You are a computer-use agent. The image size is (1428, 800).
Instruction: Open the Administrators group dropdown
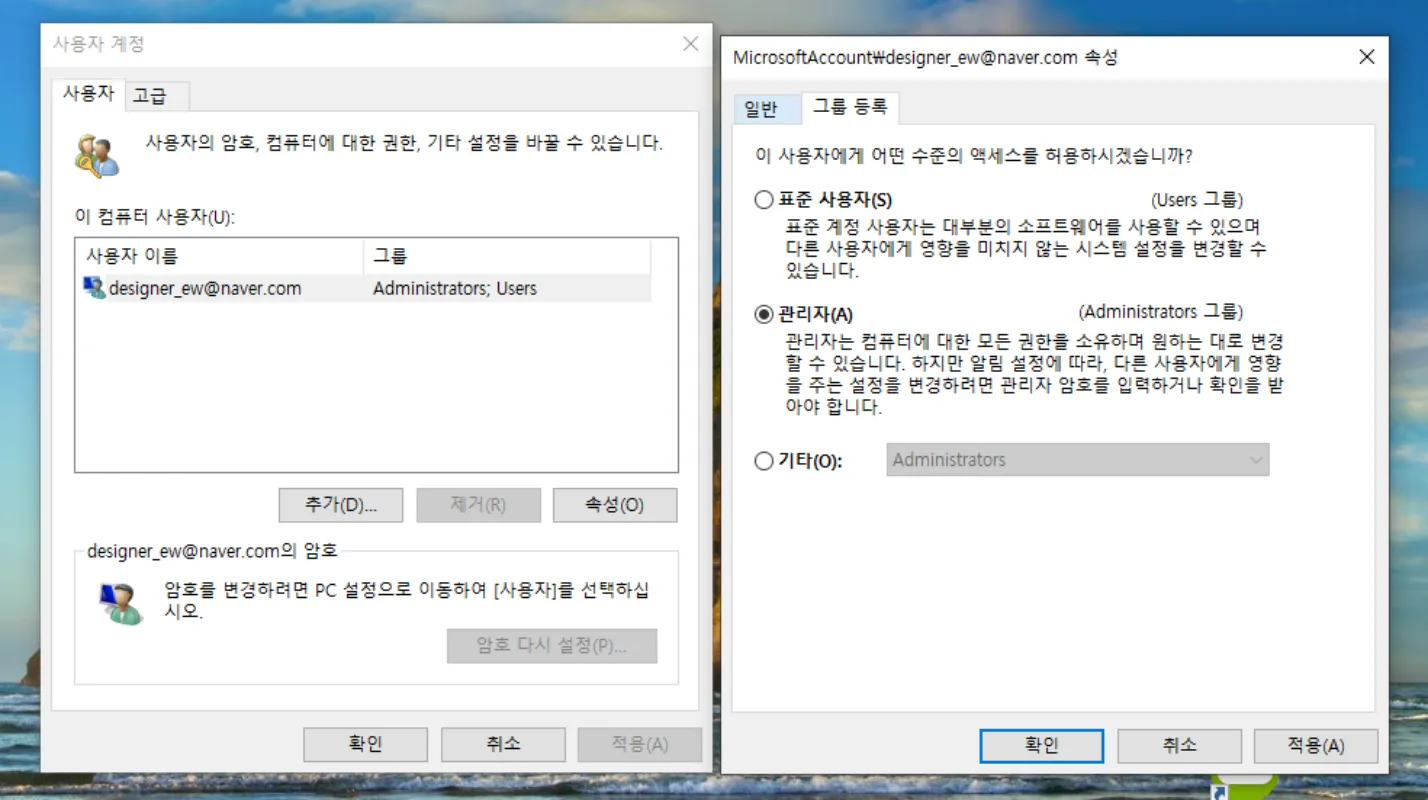point(1256,460)
